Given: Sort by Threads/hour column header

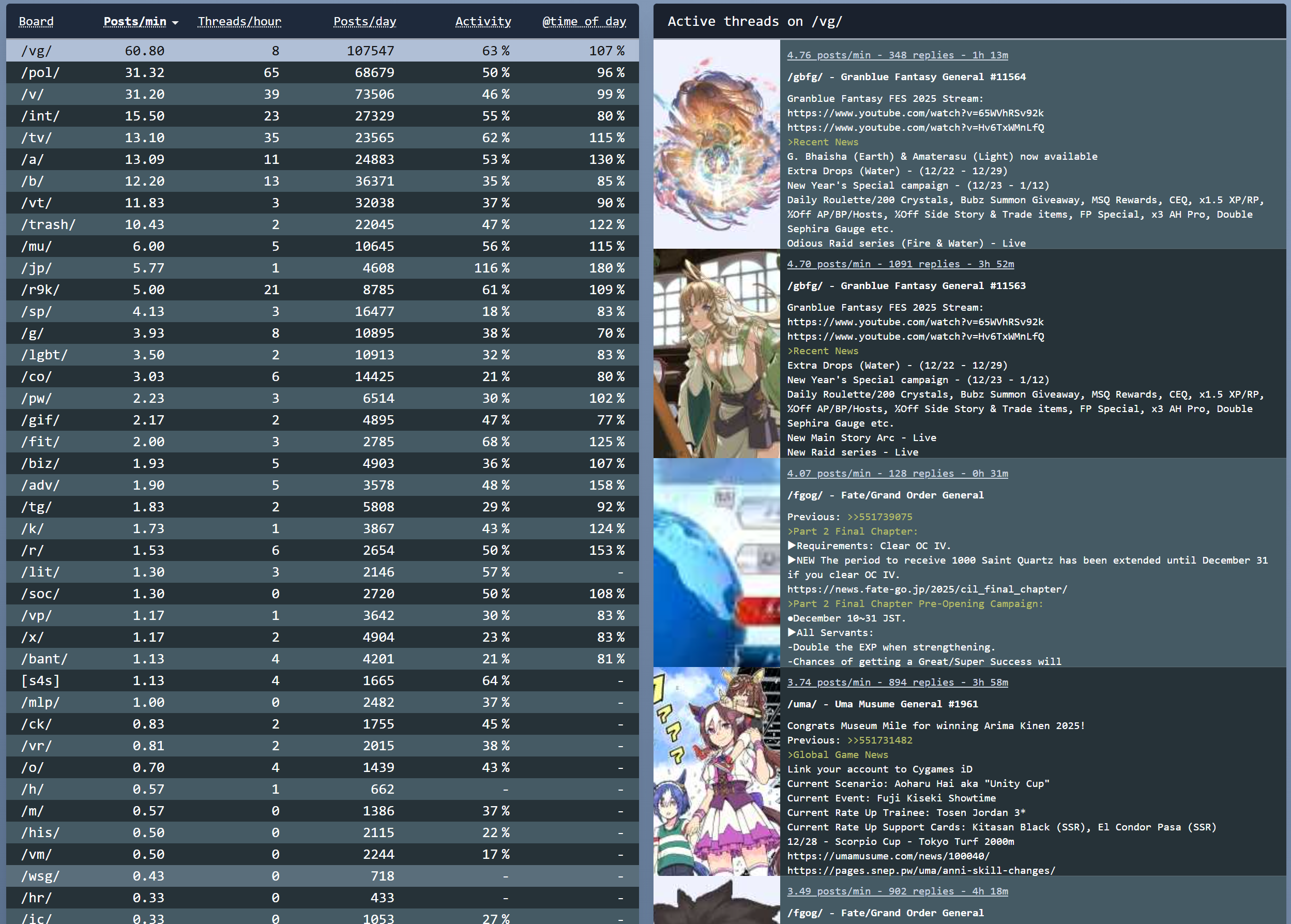Looking at the screenshot, I should coord(239,22).
